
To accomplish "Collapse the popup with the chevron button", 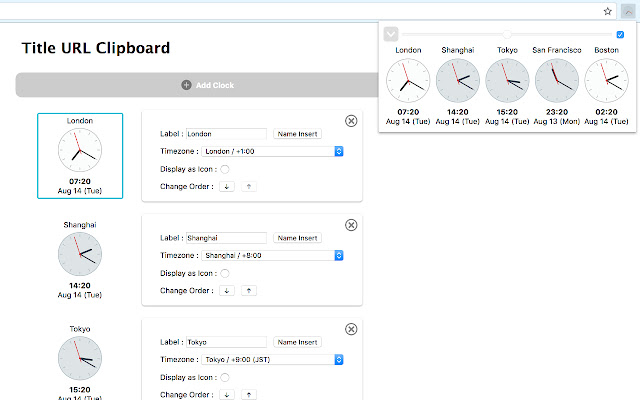I will [391, 34].
